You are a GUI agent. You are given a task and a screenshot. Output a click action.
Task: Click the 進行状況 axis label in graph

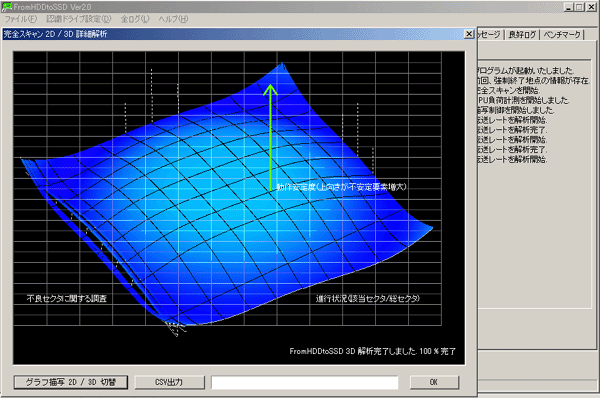coord(368,298)
